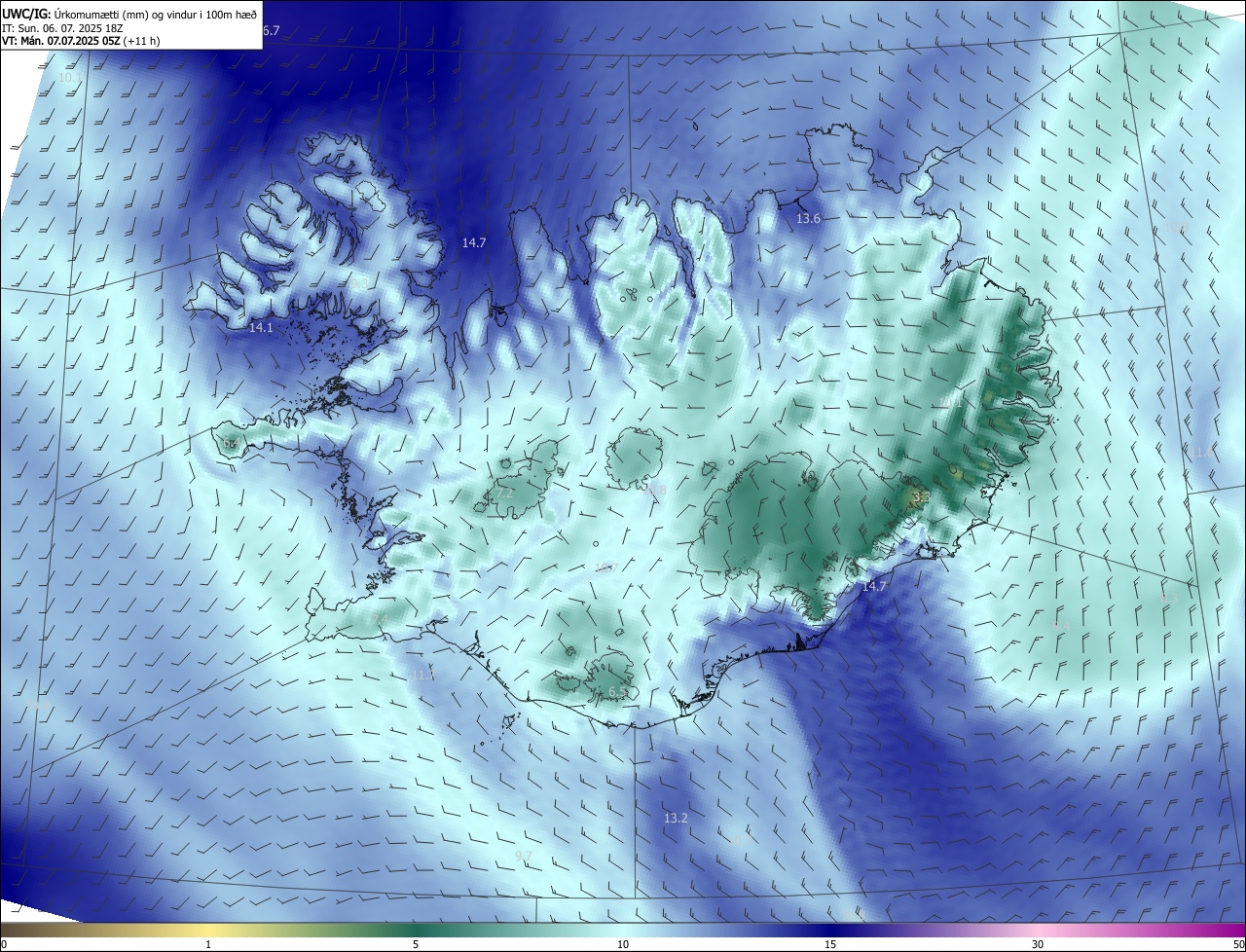Click the 8.3 value in the southeast ocean

click(x=1170, y=597)
